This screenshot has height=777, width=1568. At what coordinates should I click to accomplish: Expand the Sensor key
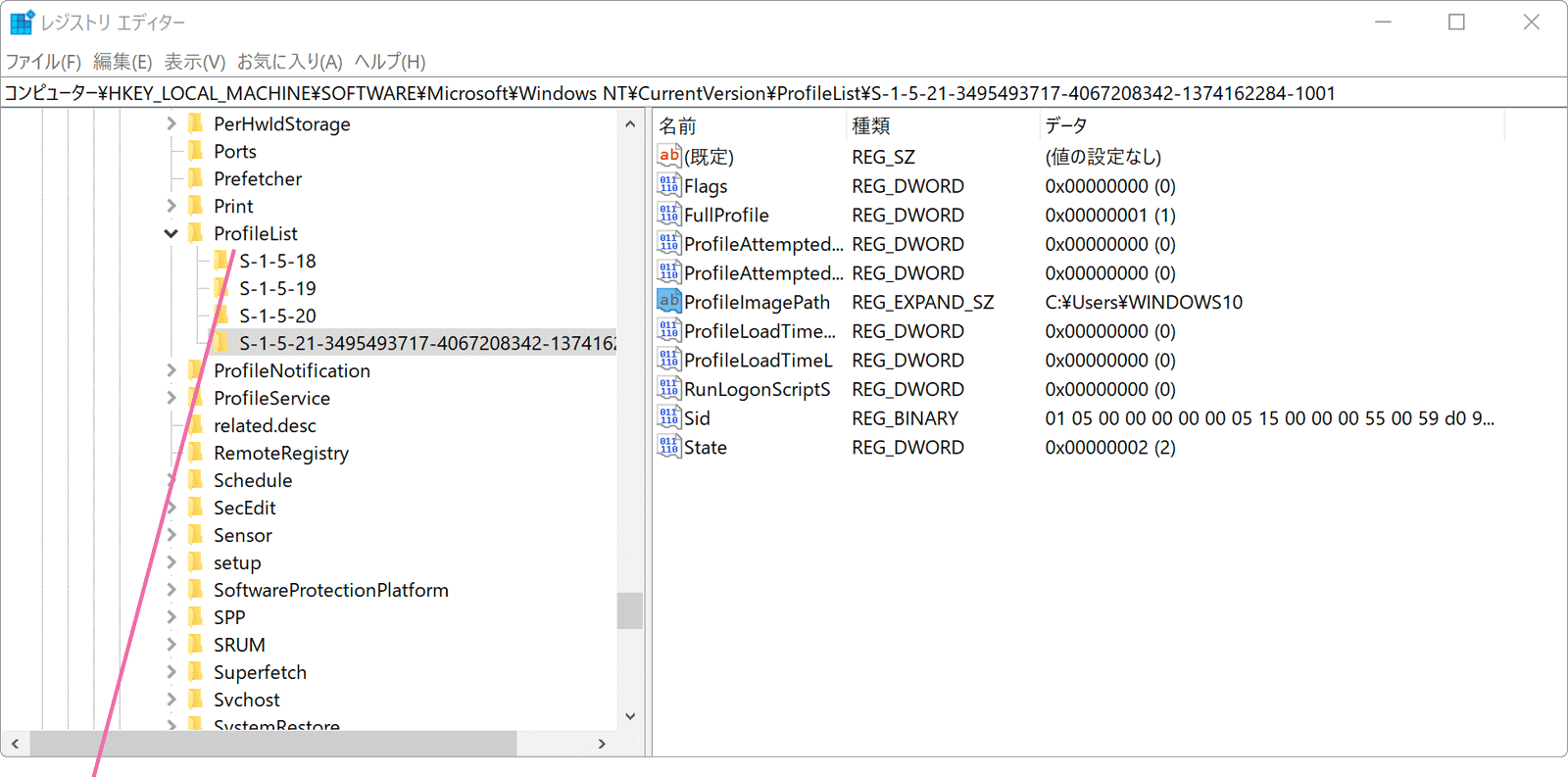tap(171, 535)
